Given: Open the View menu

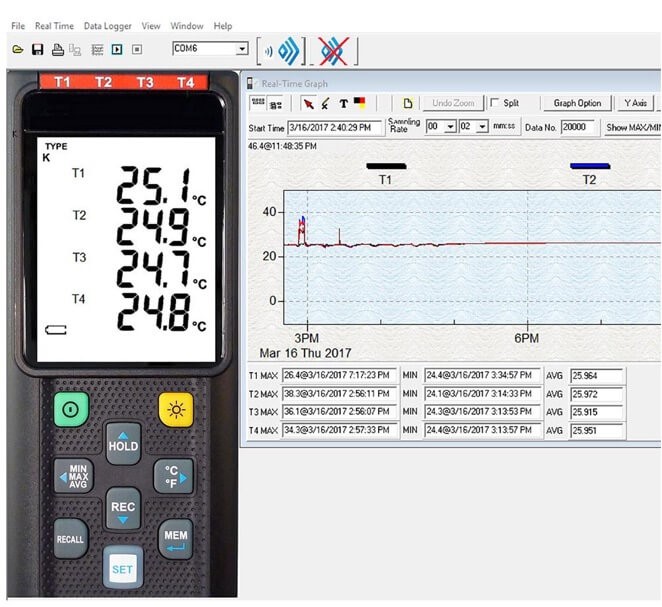Looking at the screenshot, I should coord(151,26).
